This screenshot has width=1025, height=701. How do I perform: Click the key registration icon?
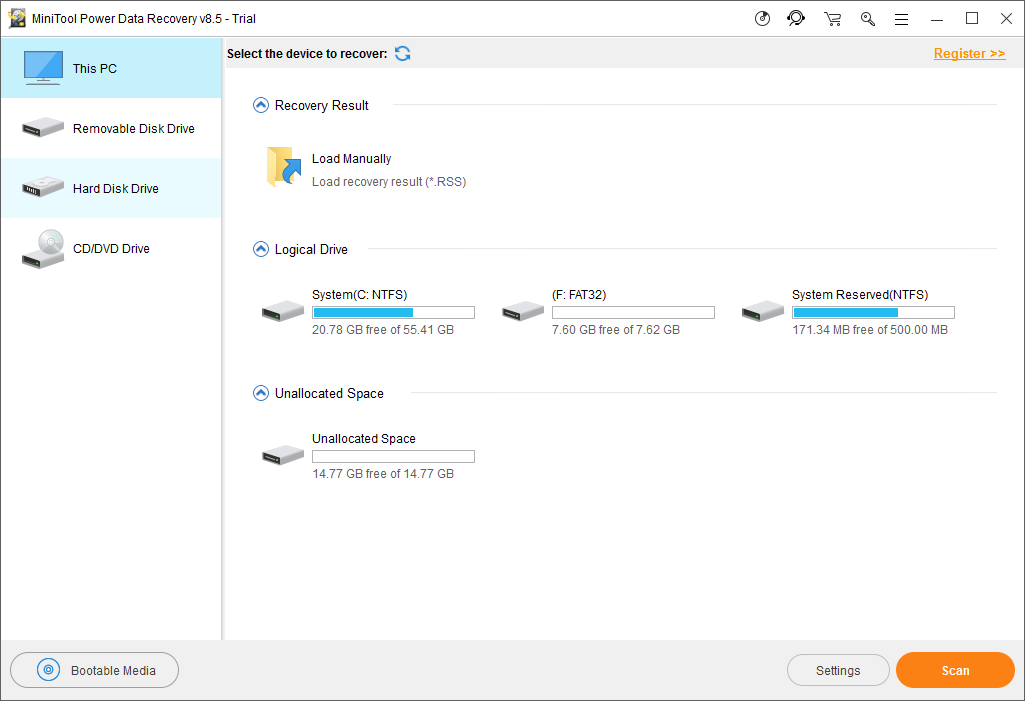pos(867,18)
